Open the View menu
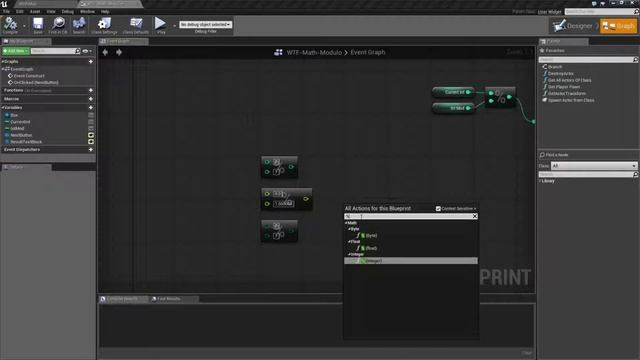The height and width of the screenshot is (360, 640). [51, 11]
